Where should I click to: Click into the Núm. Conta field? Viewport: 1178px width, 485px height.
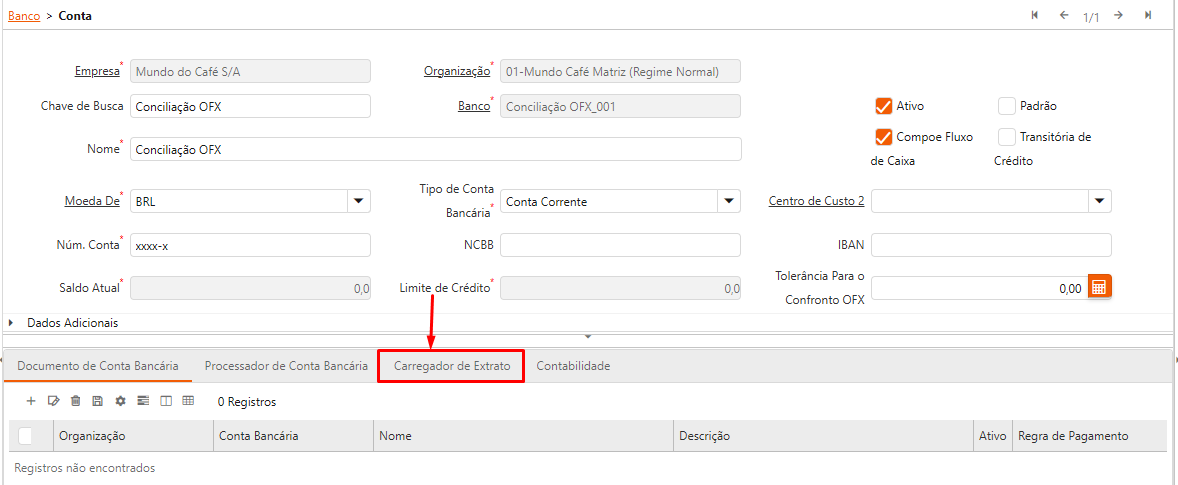point(250,245)
